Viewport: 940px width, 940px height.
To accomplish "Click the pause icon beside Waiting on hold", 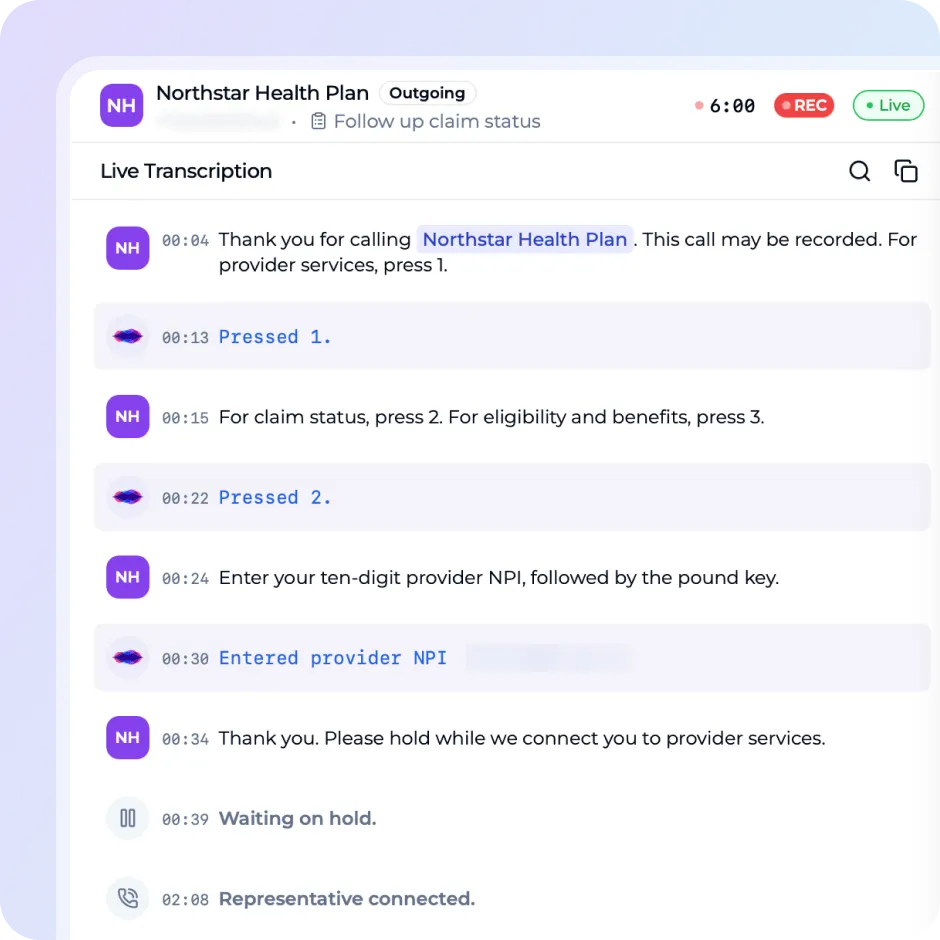I will pos(128,818).
